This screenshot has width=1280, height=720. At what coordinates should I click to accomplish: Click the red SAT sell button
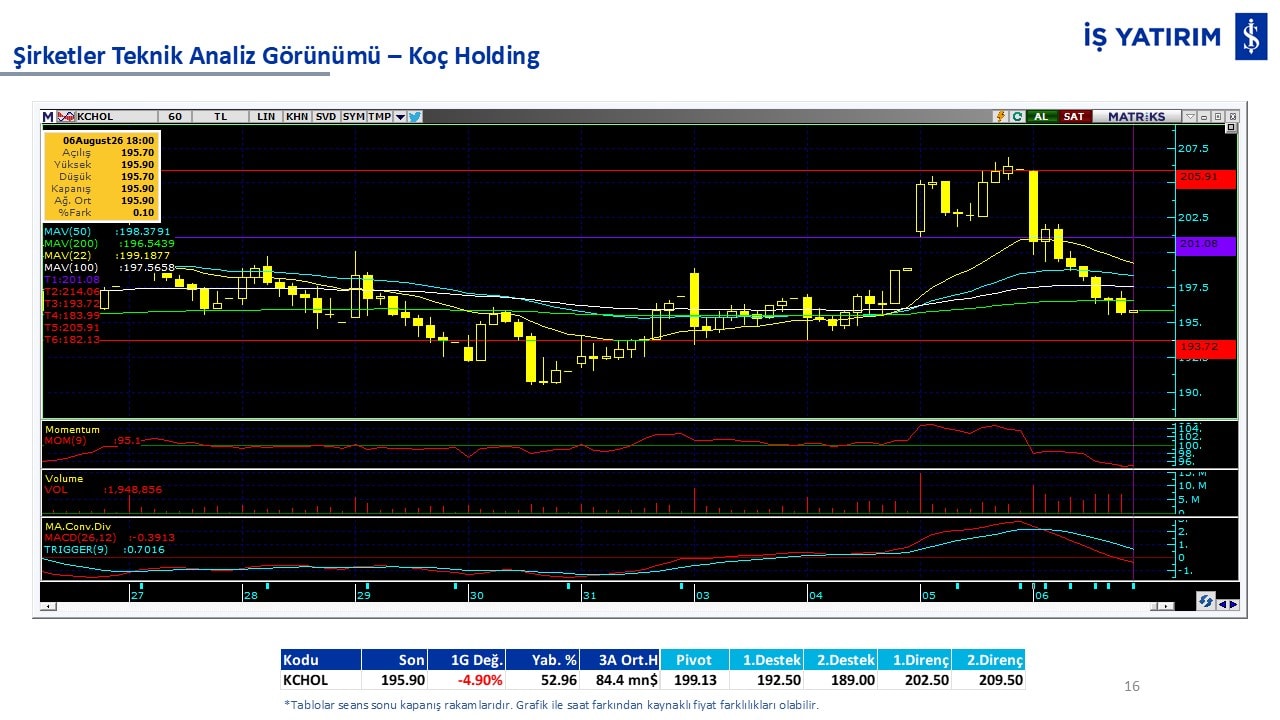1074,117
